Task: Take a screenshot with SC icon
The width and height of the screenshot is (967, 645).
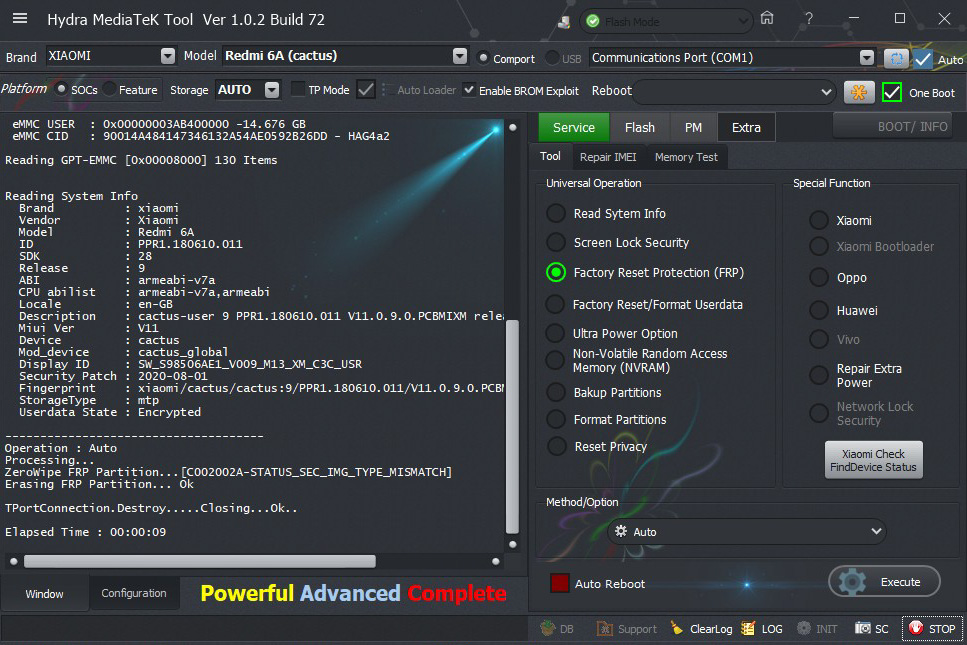Action: 863,628
